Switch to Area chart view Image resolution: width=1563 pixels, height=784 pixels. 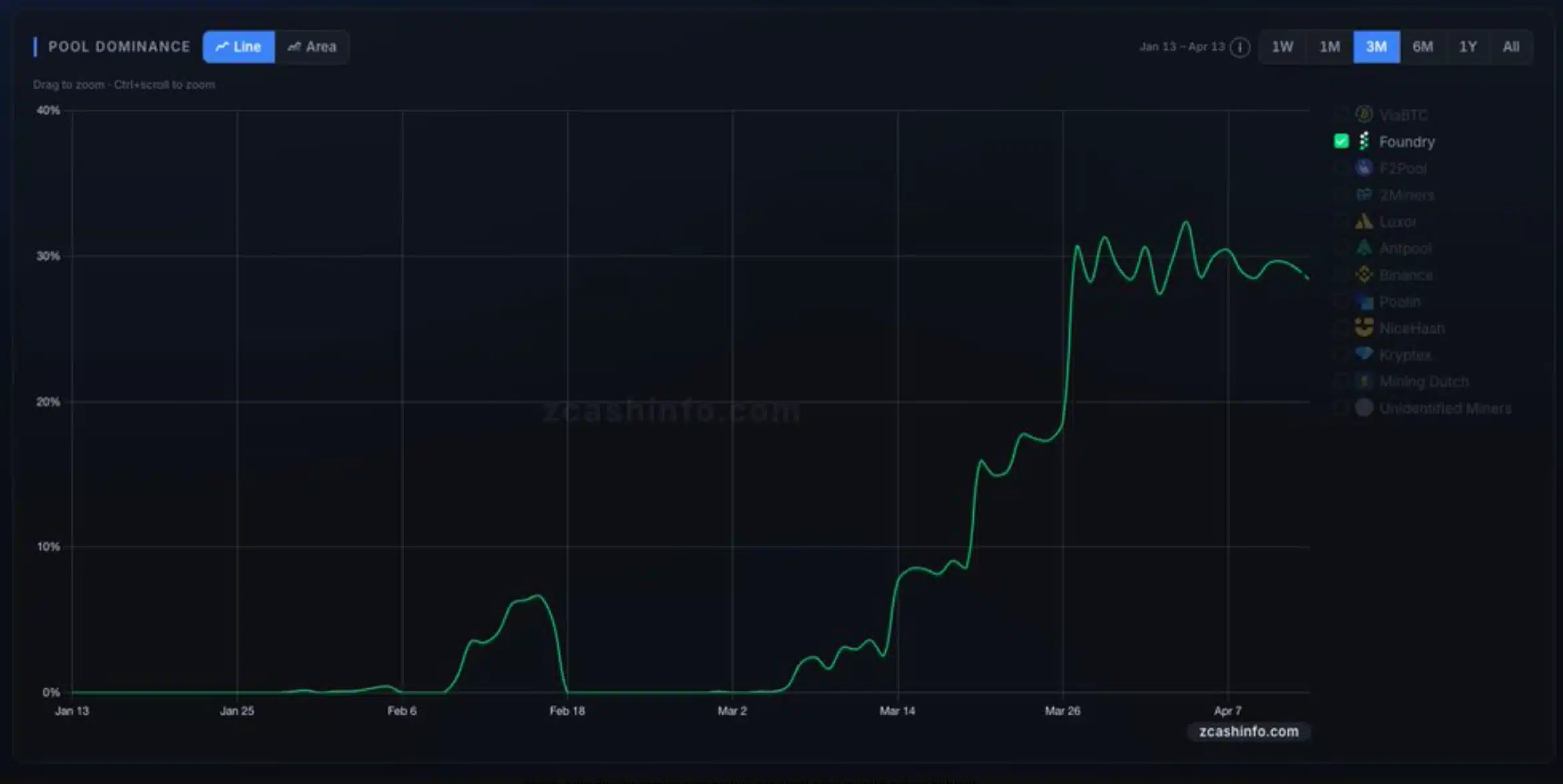click(312, 47)
